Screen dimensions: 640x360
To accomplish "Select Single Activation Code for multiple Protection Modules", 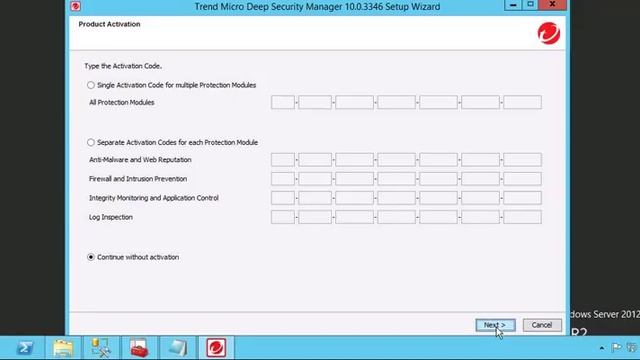I will [91, 85].
